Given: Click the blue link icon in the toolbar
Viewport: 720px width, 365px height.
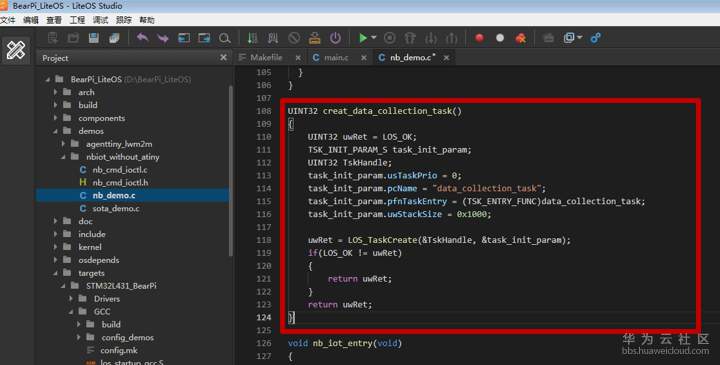Looking at the screenshot, I should [596, 38].
